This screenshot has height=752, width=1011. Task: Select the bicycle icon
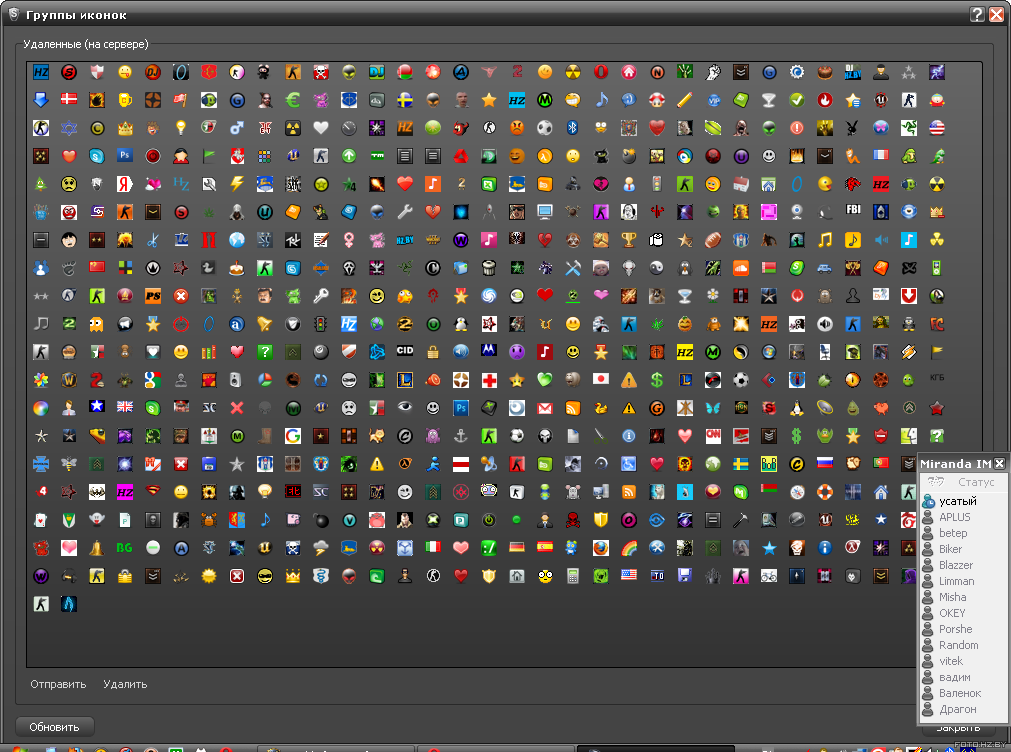click(769, 576)
